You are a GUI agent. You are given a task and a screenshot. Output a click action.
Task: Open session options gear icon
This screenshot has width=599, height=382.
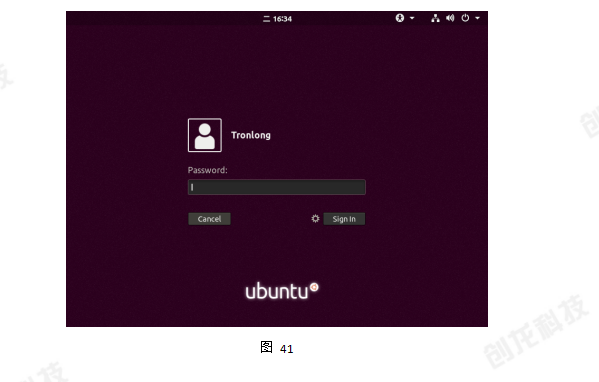click(315, 219)
